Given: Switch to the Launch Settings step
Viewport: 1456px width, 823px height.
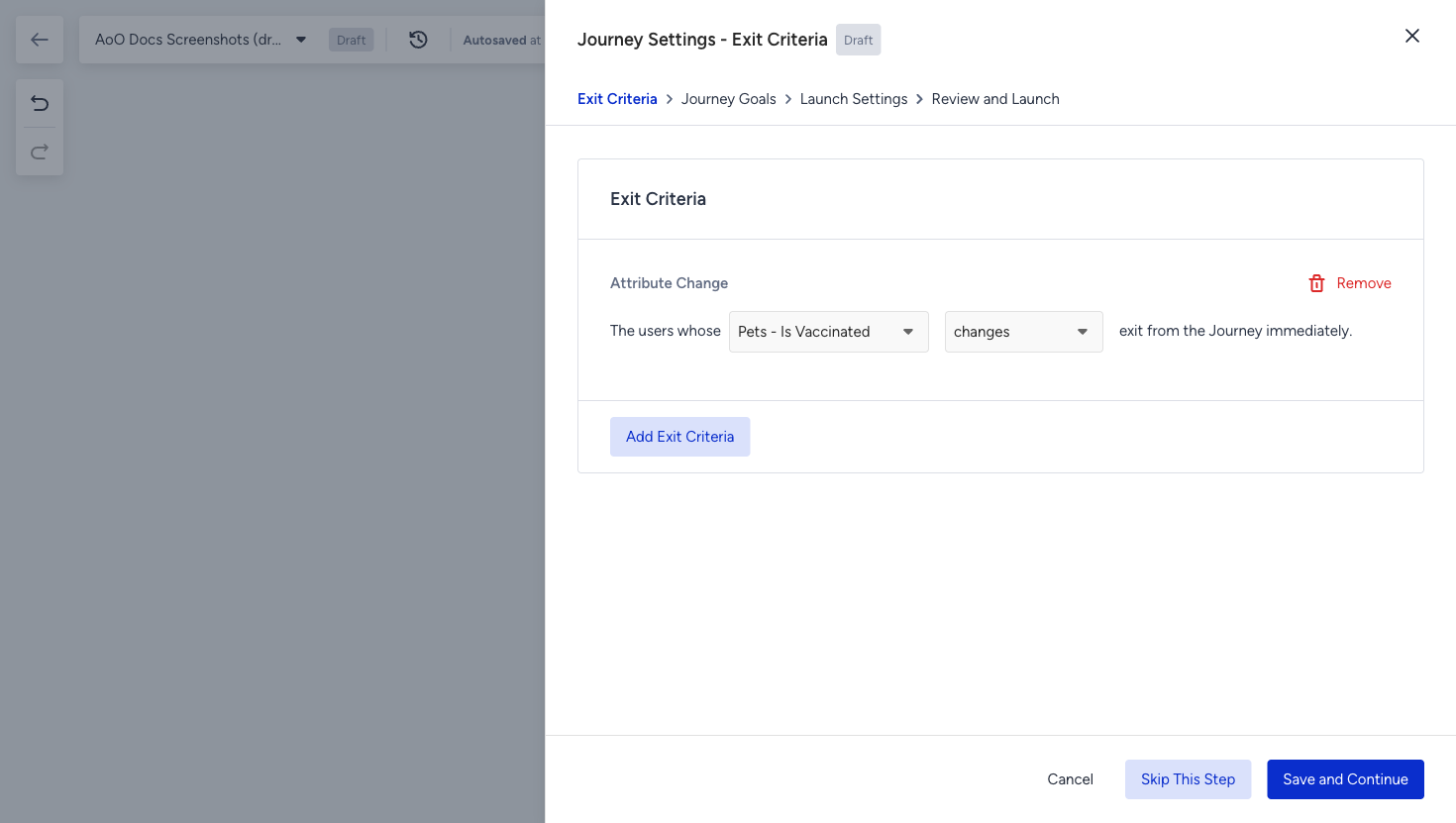Looking at the screenshot, I should pos(854,99).
